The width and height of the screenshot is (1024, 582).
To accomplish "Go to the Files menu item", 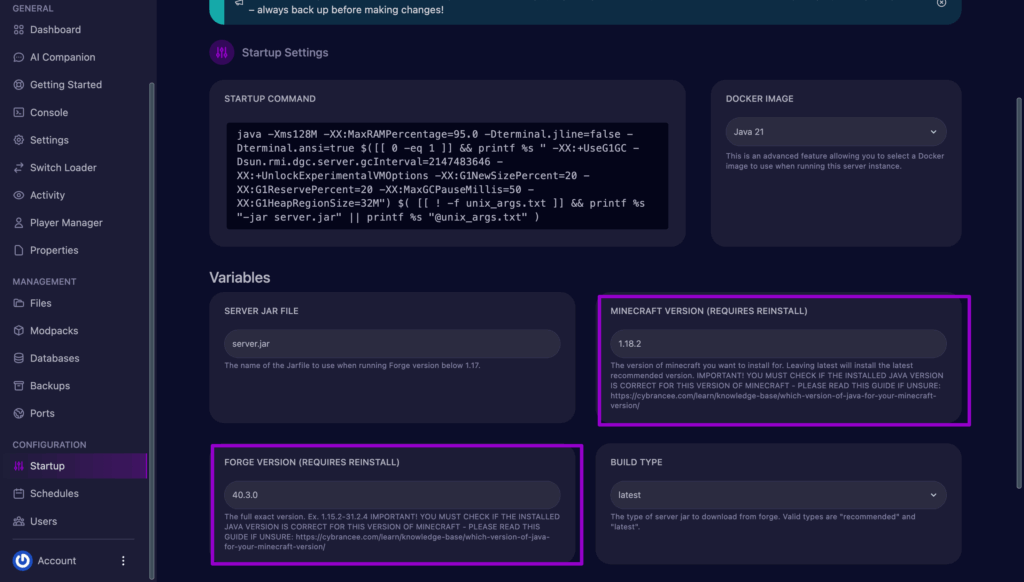I will (x=40, y=303).
